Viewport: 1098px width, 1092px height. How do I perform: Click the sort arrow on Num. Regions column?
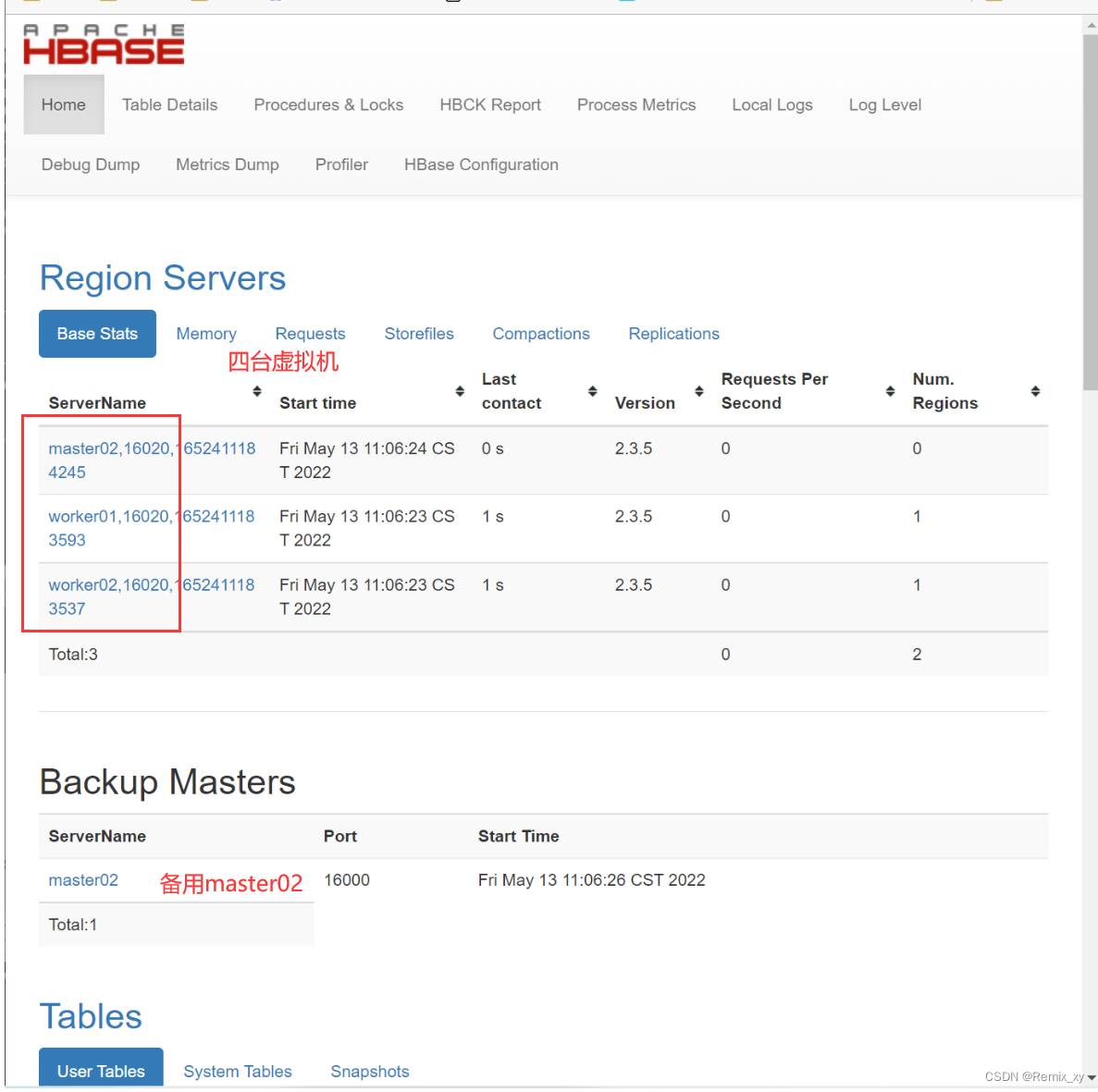coord(1035,391)
